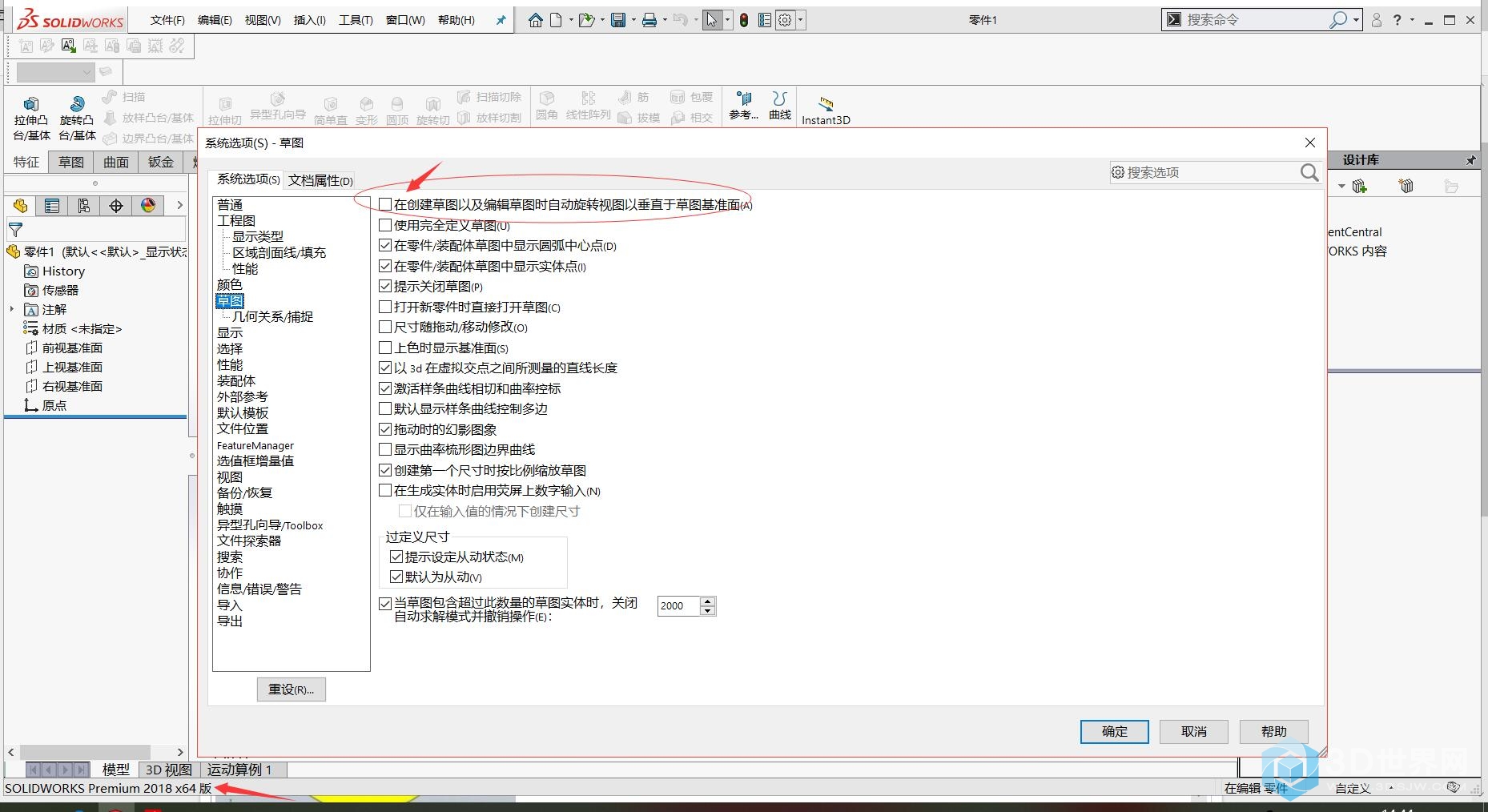Increase the entity count with the spinner up arrow
1488x812 pixels.
pos(707,601)
